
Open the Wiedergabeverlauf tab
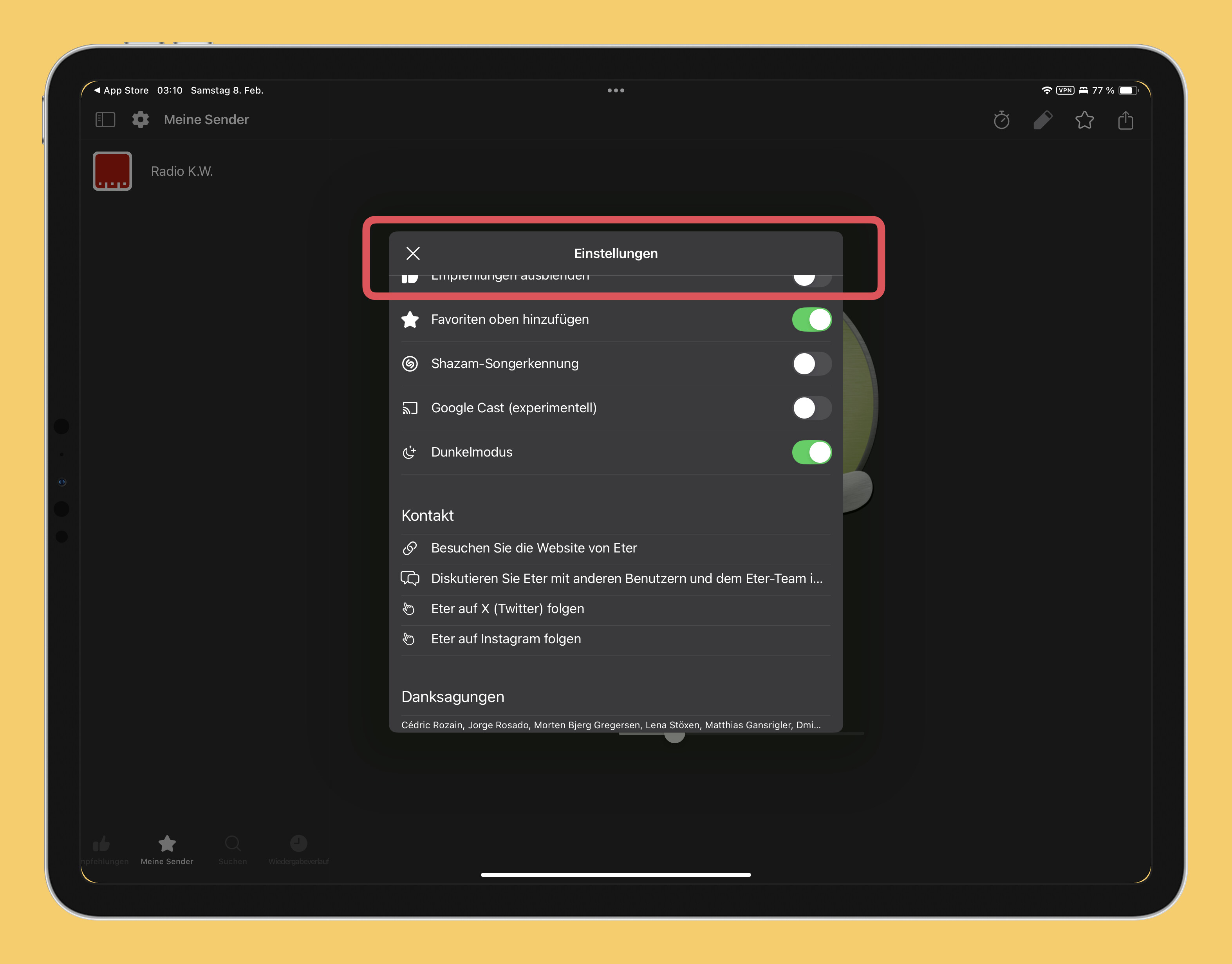pos(298,850)
